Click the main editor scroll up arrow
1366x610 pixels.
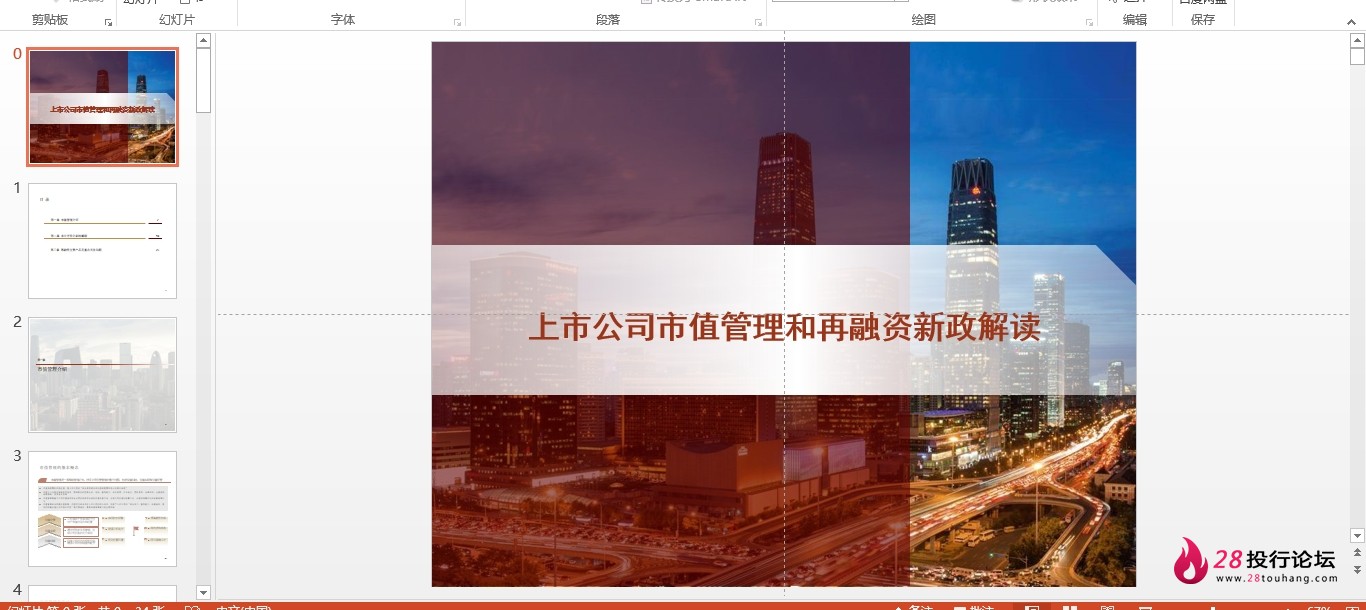point(1357,40)
